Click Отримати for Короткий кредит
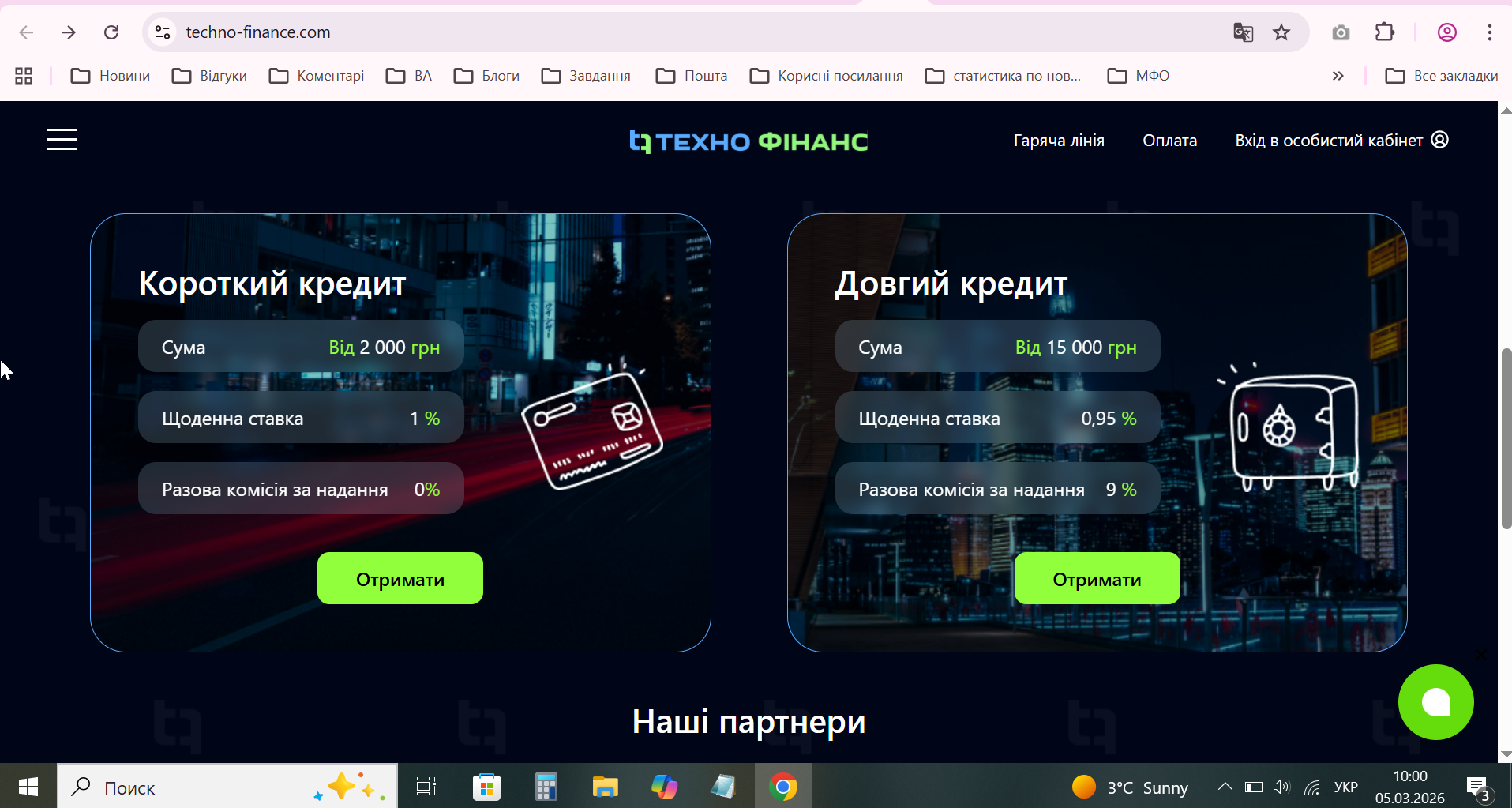The height and width of the screenshot is (808, 1512). tap(400, 578)
